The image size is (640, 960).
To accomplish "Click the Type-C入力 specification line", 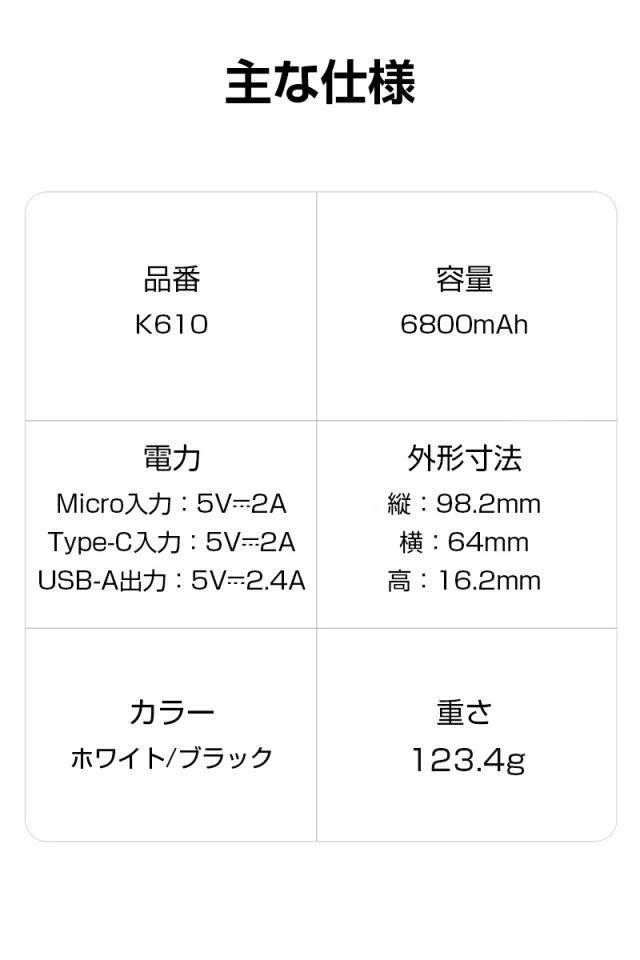I will tap(172, 542).
